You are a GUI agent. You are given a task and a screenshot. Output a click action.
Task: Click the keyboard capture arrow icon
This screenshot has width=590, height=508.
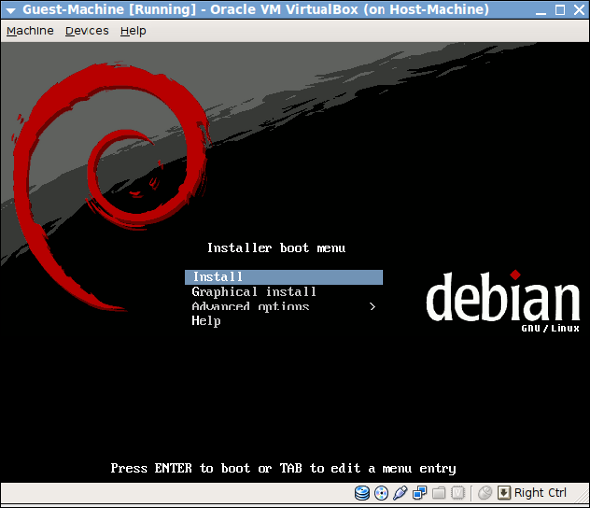coord(504,493)
